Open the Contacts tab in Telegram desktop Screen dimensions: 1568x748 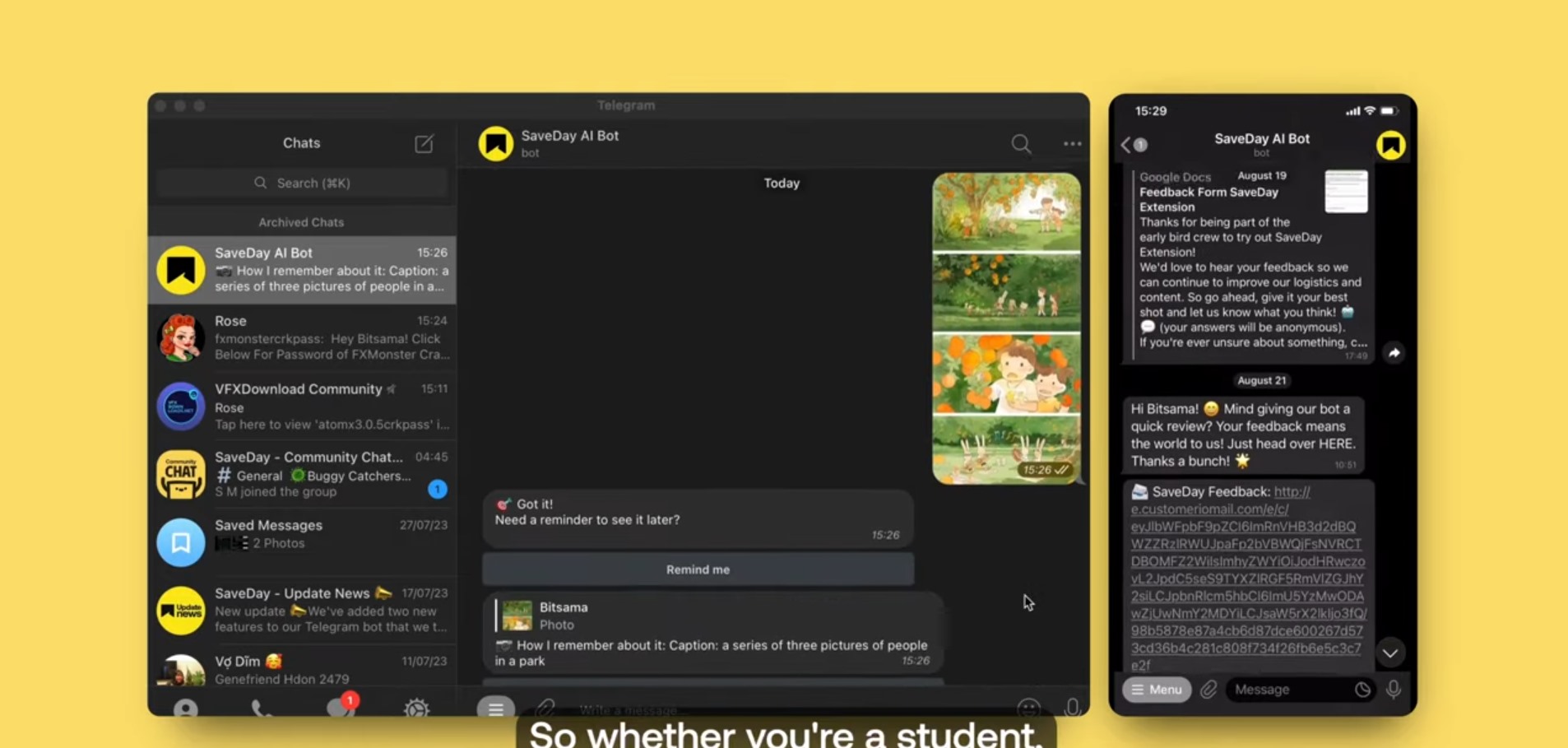(x=186, y=708)
